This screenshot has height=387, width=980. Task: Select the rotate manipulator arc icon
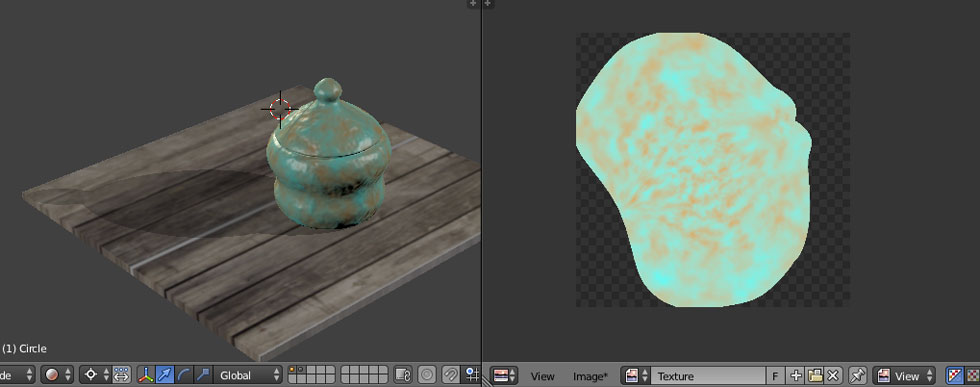pyautogui.click(x=184, y=375)
